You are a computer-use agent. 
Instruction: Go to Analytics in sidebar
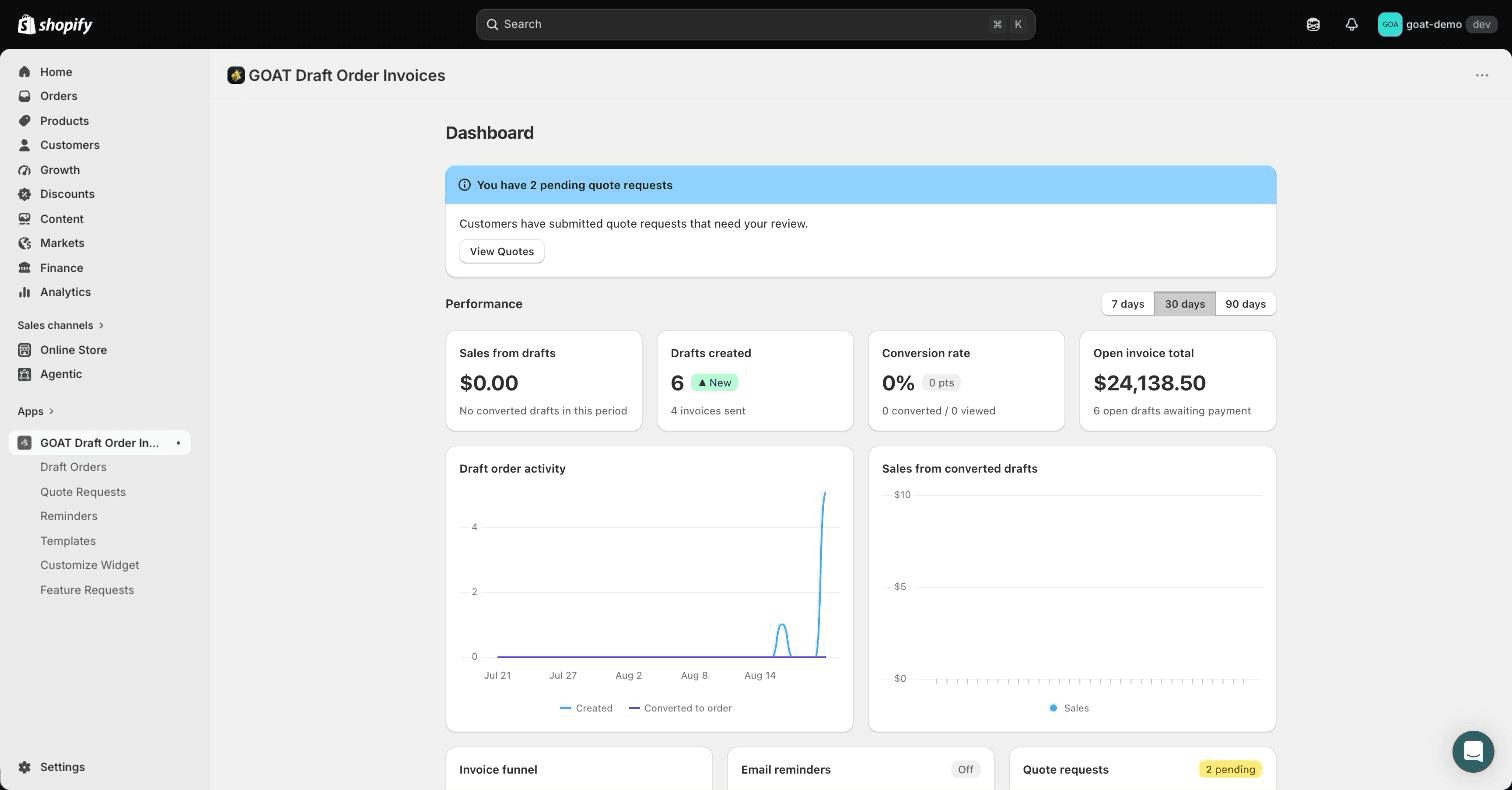pyautogui.click(x=65, y=292)
